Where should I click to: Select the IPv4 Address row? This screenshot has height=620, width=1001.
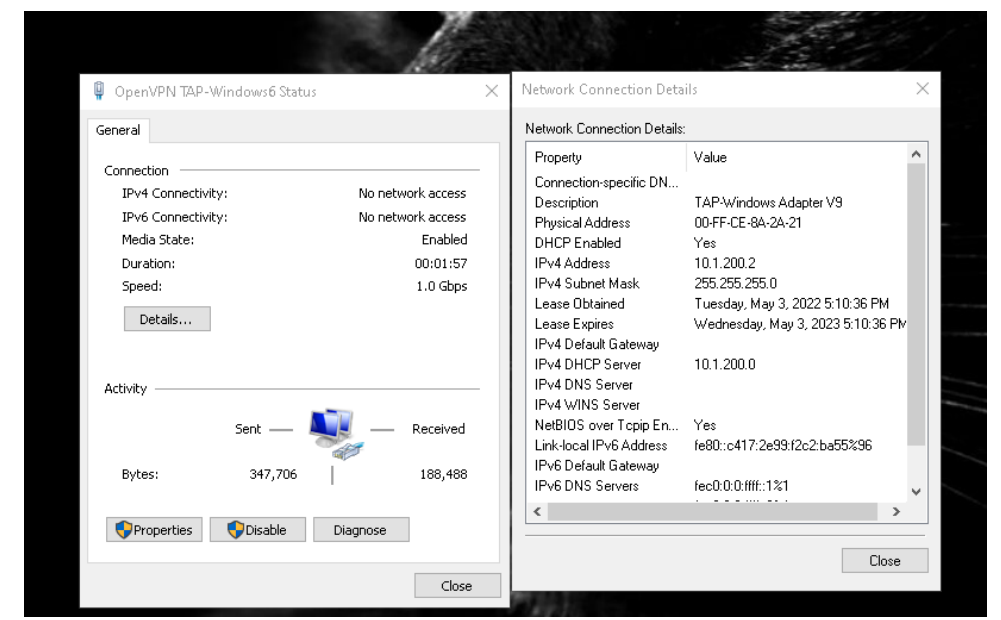pyautogui.click(x=573, y=263)
